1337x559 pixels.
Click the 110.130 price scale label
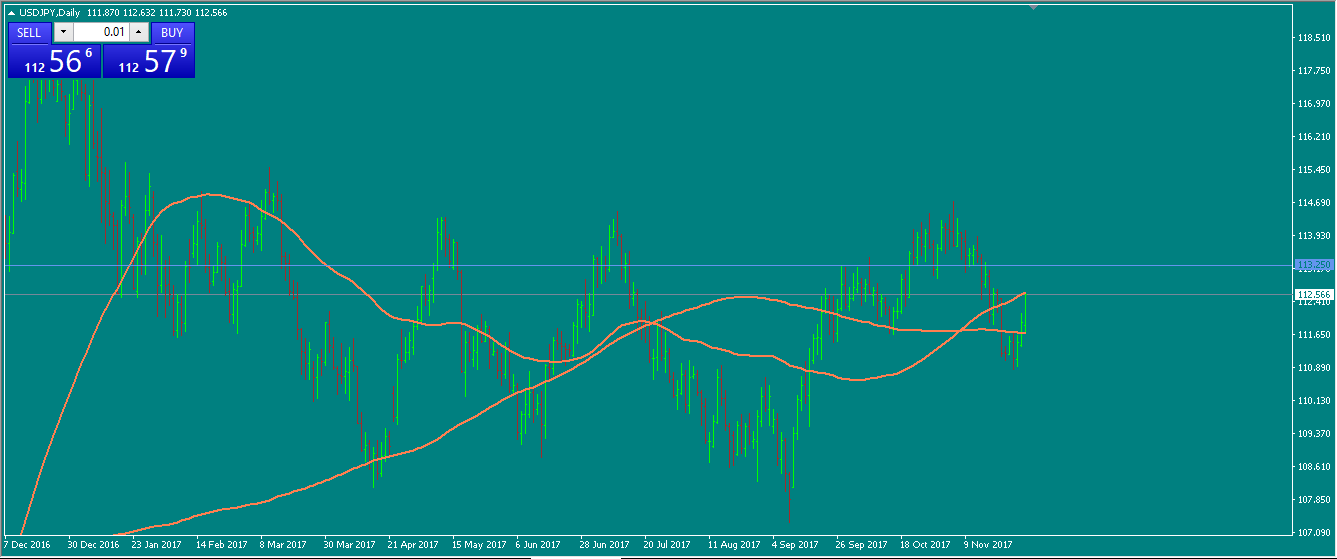point(1313,401)
